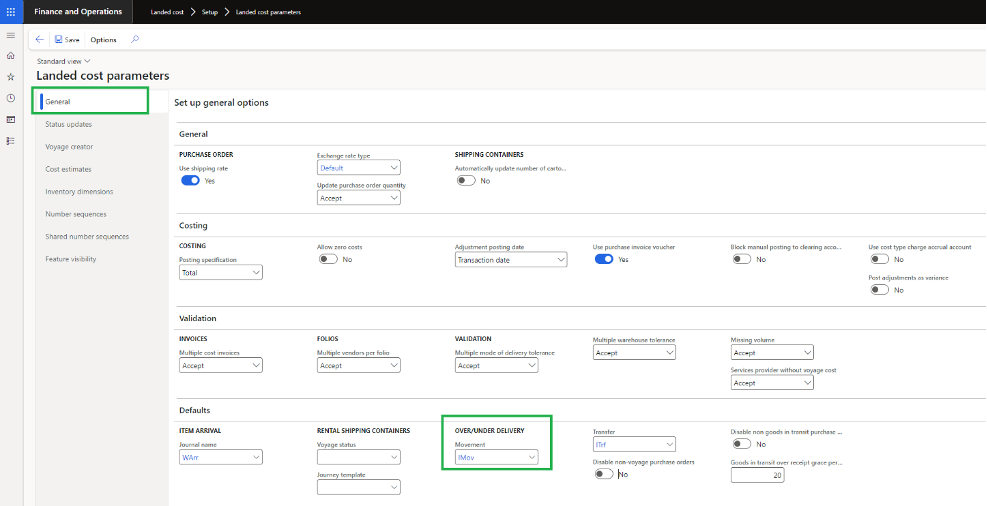987x506 pixels.
Task: Click the grace period field showing 20
Action: coord(757,476)
